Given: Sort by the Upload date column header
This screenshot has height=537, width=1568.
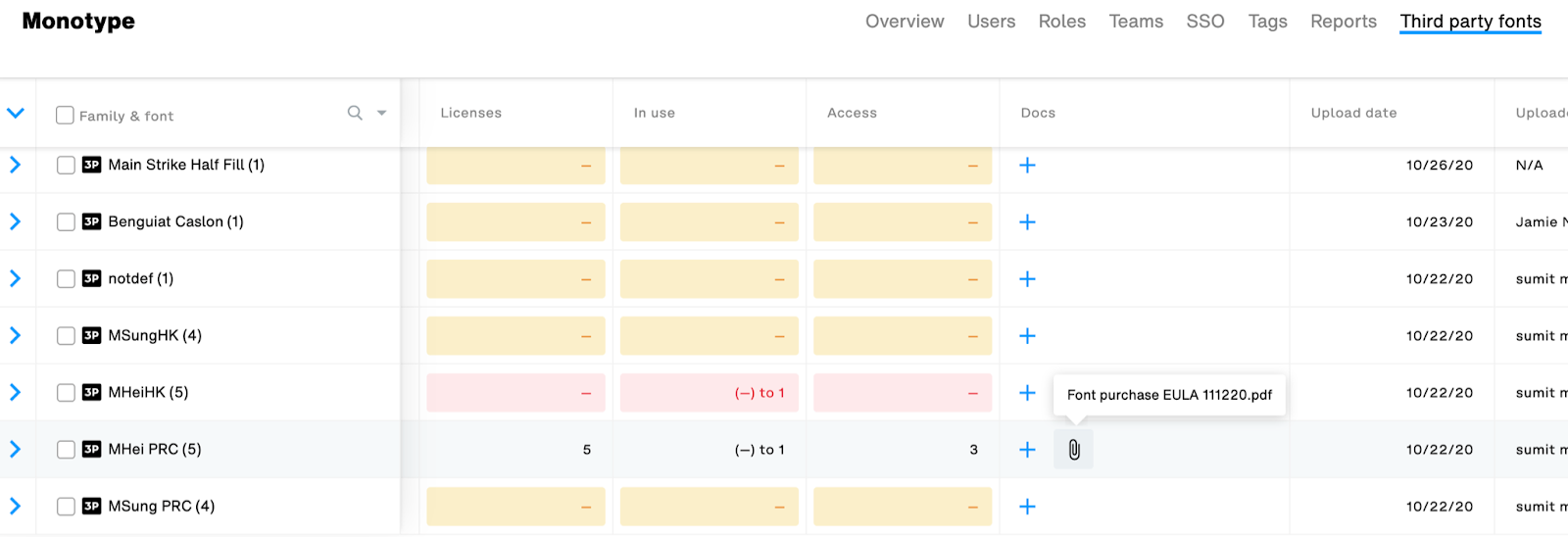Looking at the screenshot, I should (1354, 113).
